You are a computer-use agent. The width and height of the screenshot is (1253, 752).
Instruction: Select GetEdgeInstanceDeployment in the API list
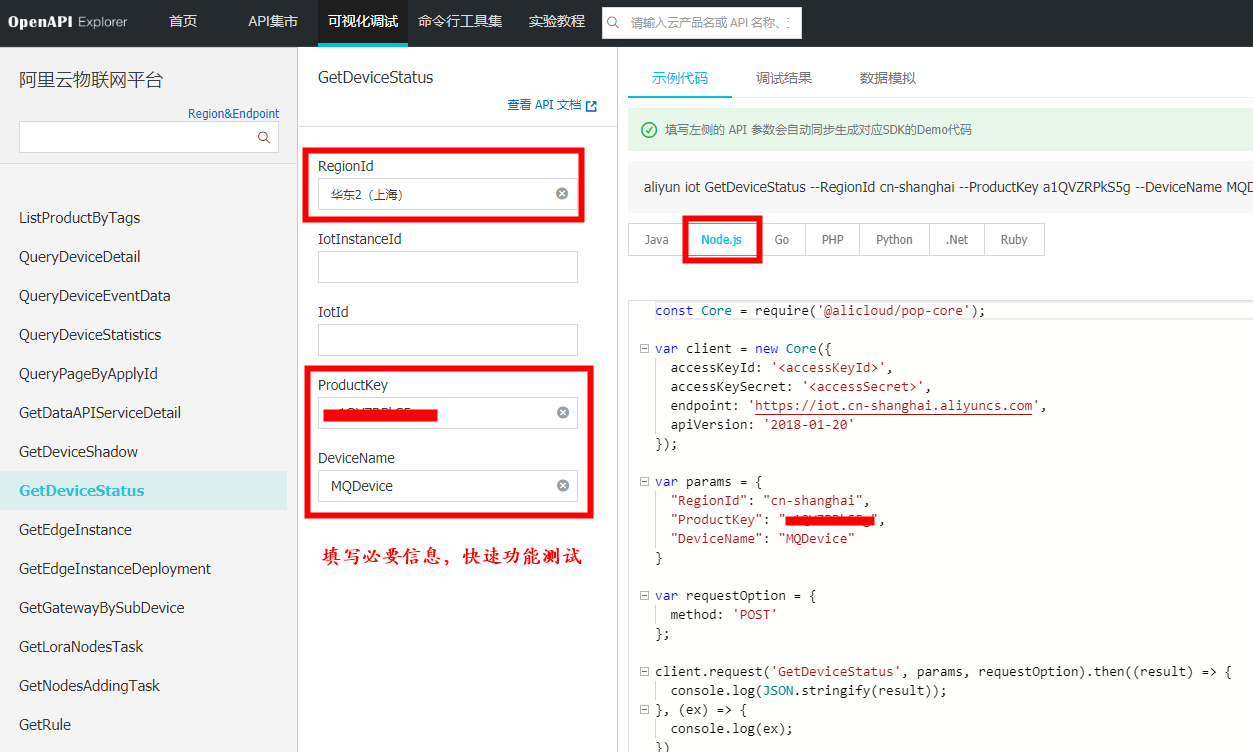pyautogui.click(x=115, y=569)
